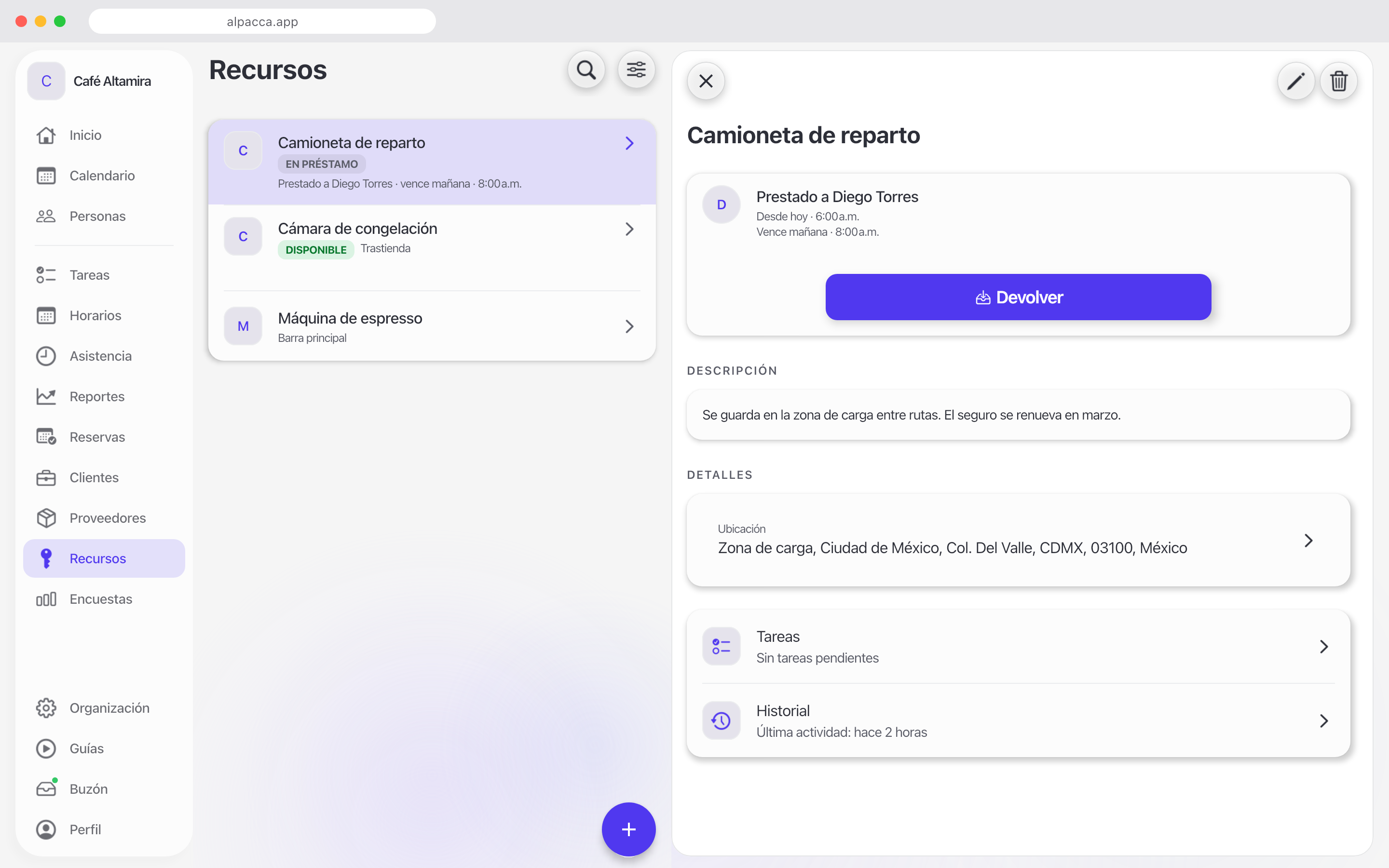The image size is (1389, 868).
Task: Click the Reservas calendar-check icon
Action: [x=46, y=437]
